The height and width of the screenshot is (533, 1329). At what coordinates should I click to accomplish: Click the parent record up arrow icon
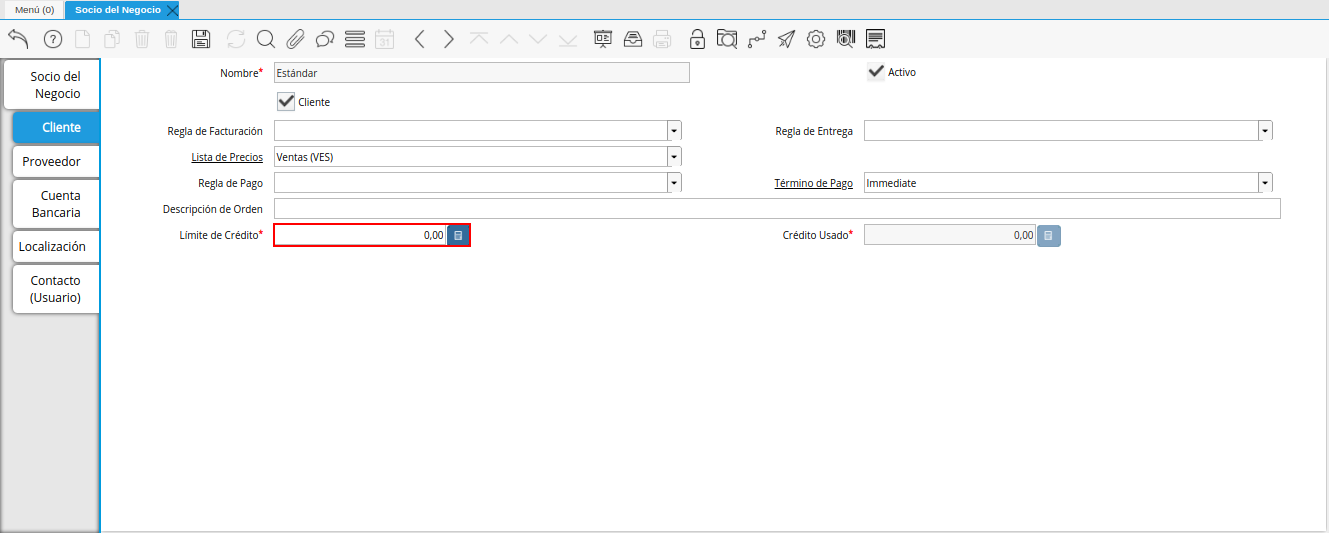(x=508, y=39)
